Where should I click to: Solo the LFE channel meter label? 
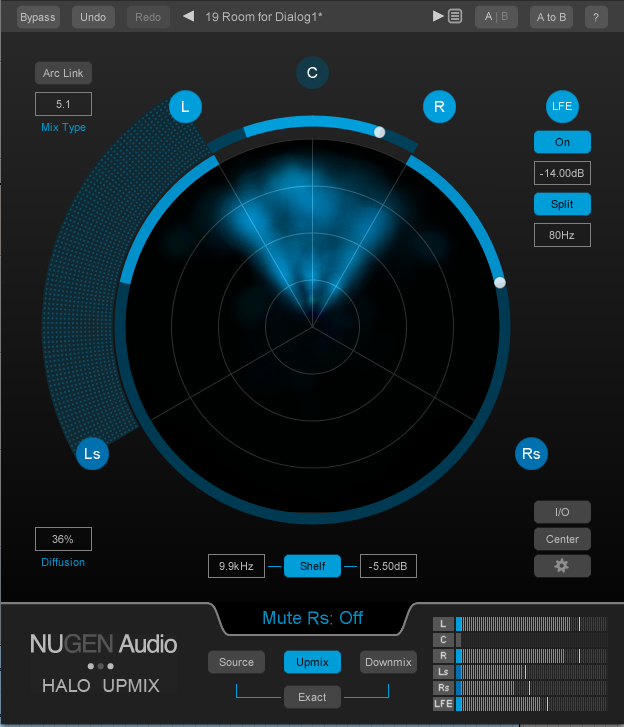click(443, 704)
